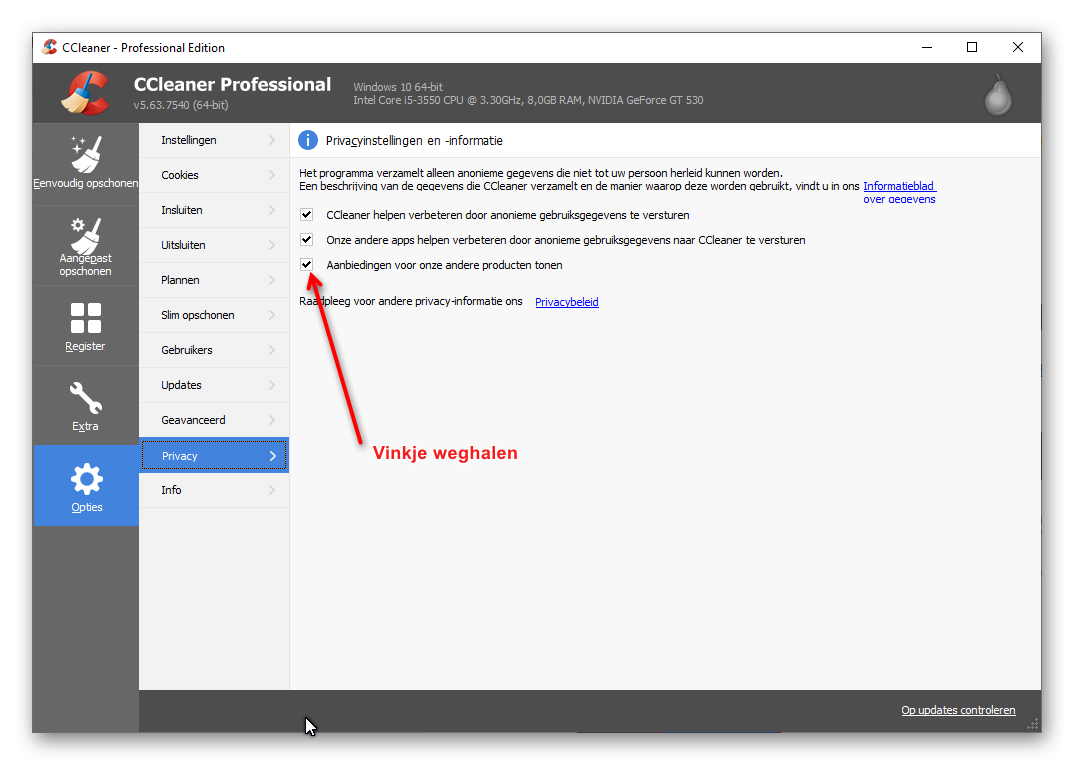The image size is (1074, 765).
Task: Select the Opties gear icon
Action: click(86, 479)
